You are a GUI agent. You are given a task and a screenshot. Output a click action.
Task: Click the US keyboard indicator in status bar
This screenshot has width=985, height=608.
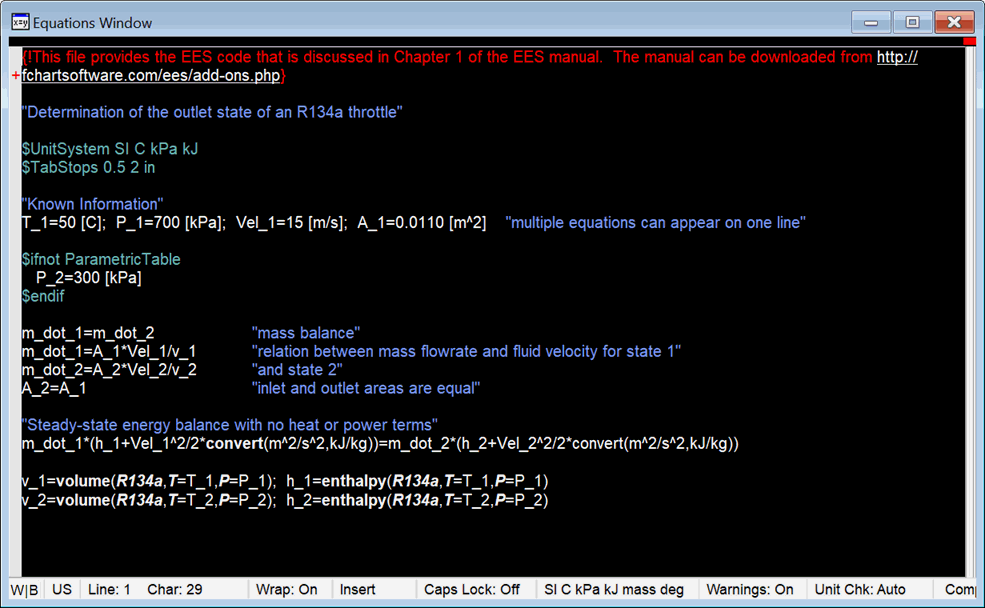click(62, 590)
